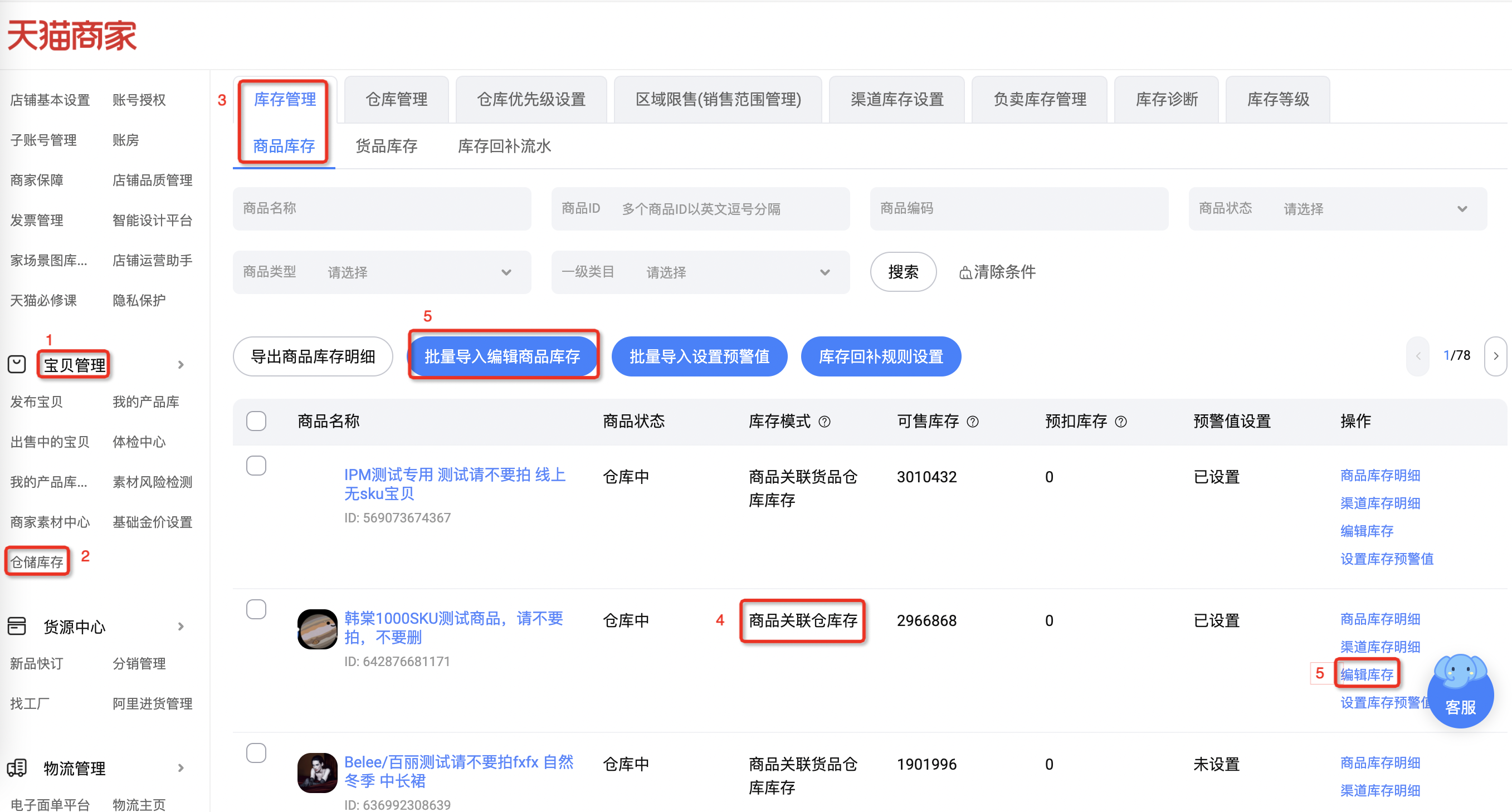Select the 商品库存 sub-tab
Screen dimensions: 1512x812
284,146
